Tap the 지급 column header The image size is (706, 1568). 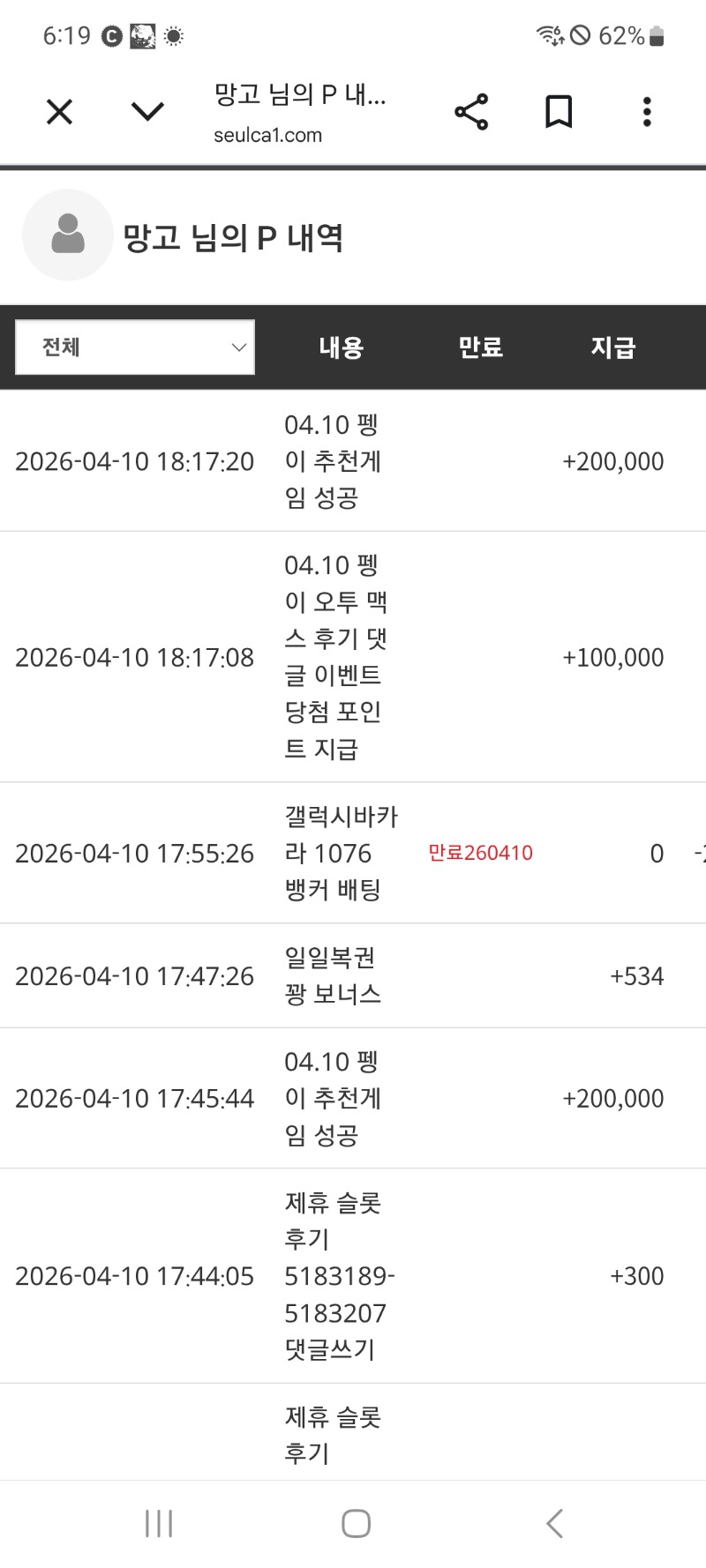[x=613, y=347]
